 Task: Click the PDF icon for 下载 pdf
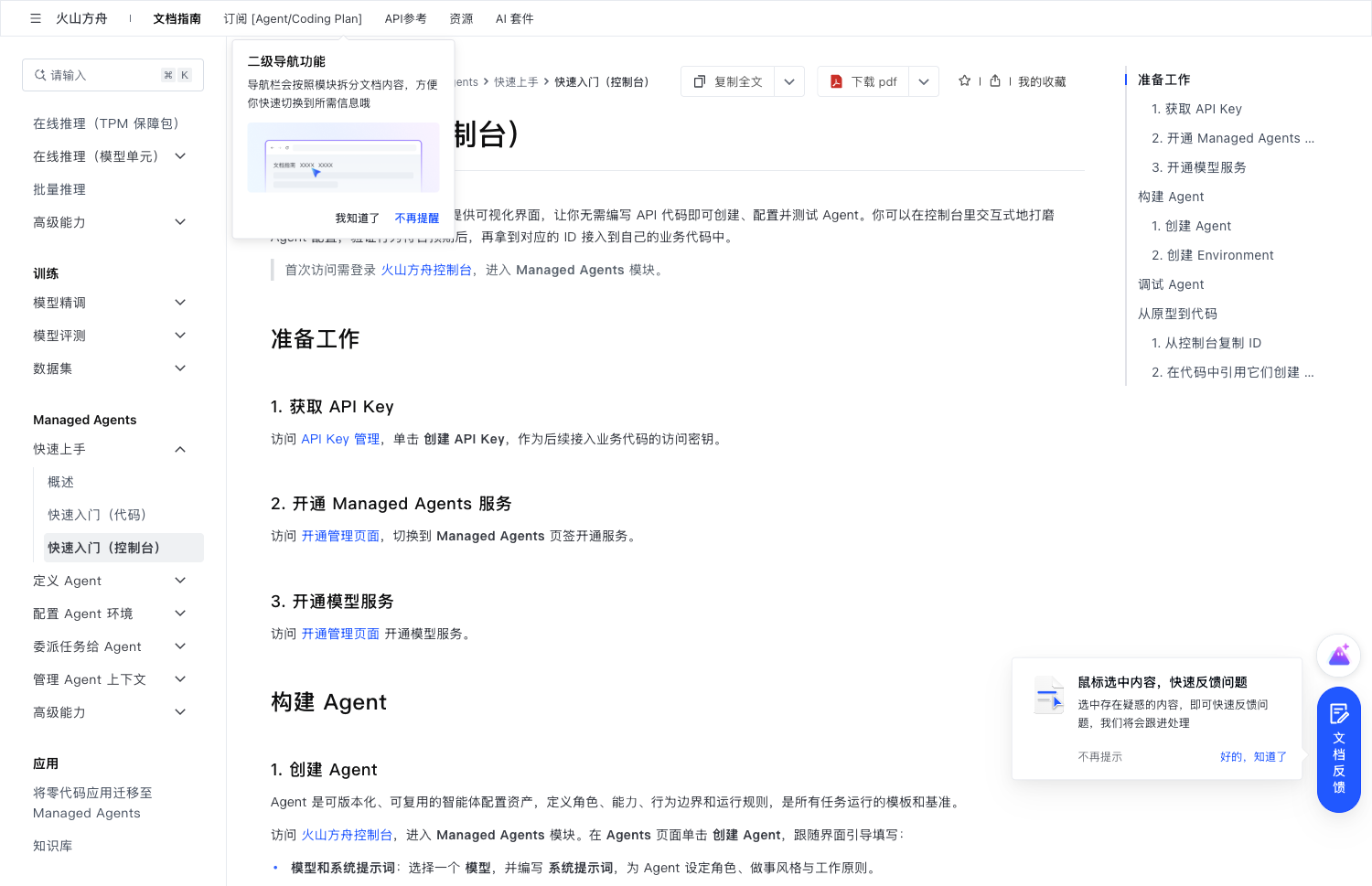coord(836,81)
